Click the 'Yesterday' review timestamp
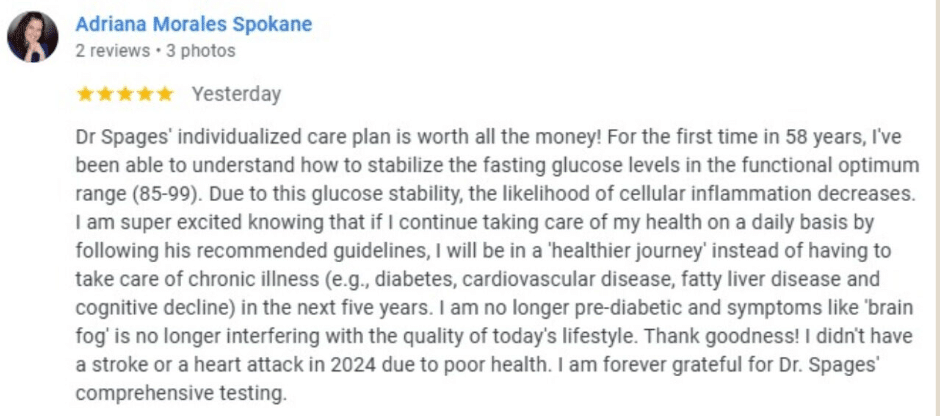Viewport: 940px width, 416px height. (x=236, y=95)
